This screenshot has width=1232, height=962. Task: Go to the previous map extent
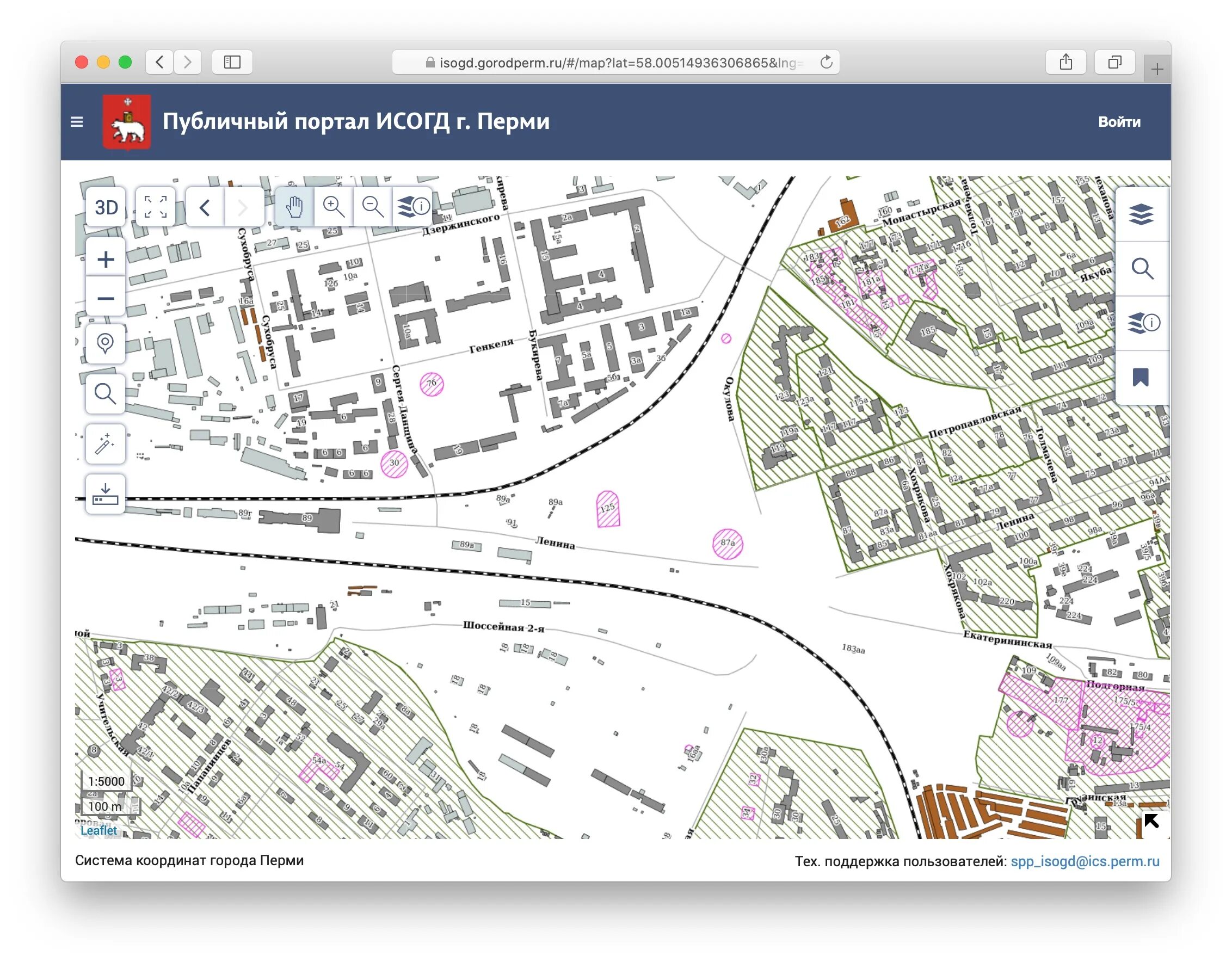click(205, 207)
